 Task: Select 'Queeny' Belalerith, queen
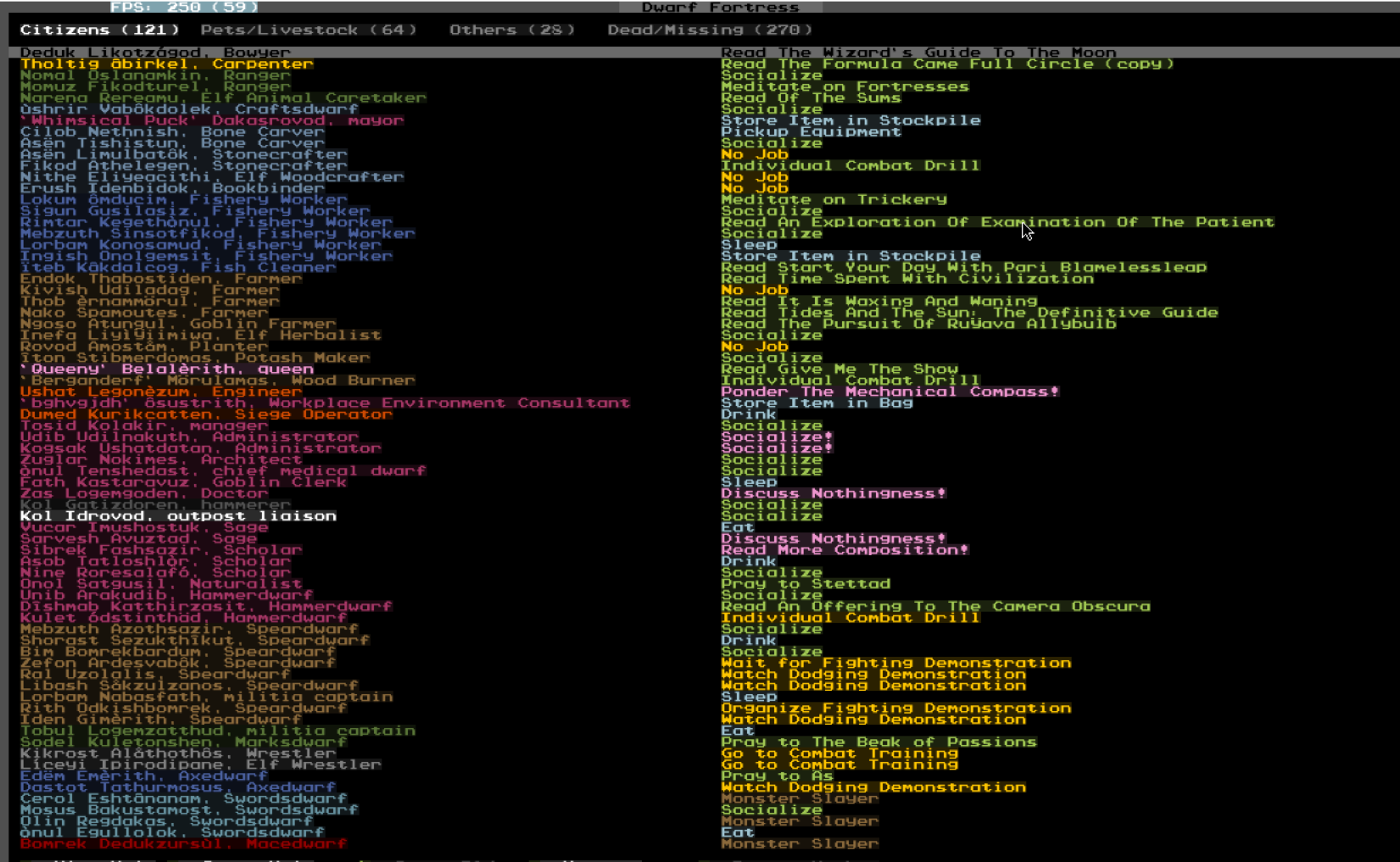click(x=166, y=369)
